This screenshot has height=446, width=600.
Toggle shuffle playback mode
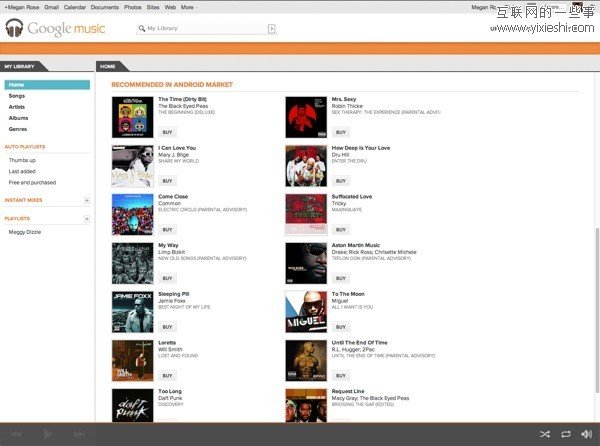tap(545, 434)
